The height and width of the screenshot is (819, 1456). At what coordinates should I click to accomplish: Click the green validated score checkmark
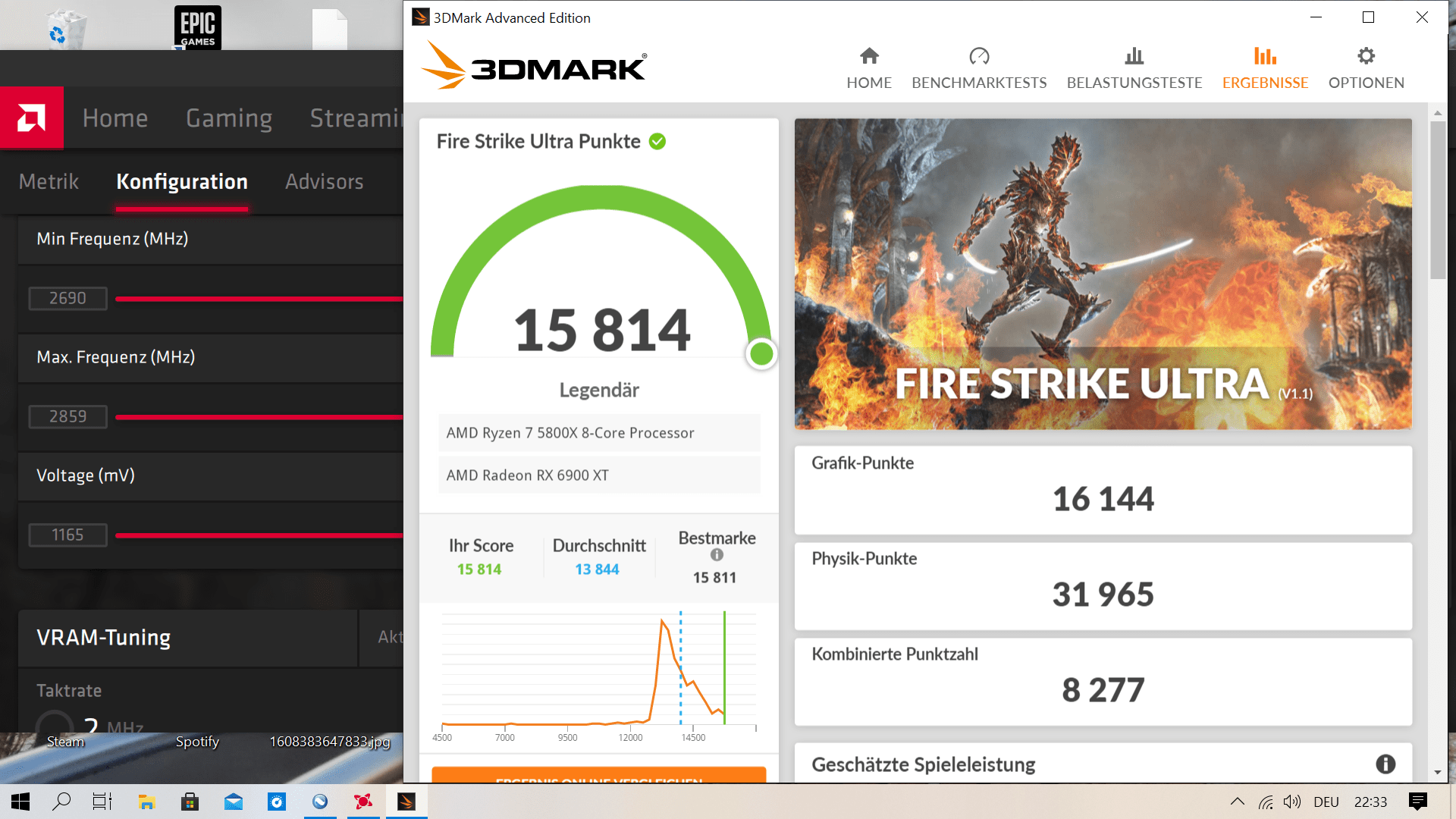pos(657,142)
